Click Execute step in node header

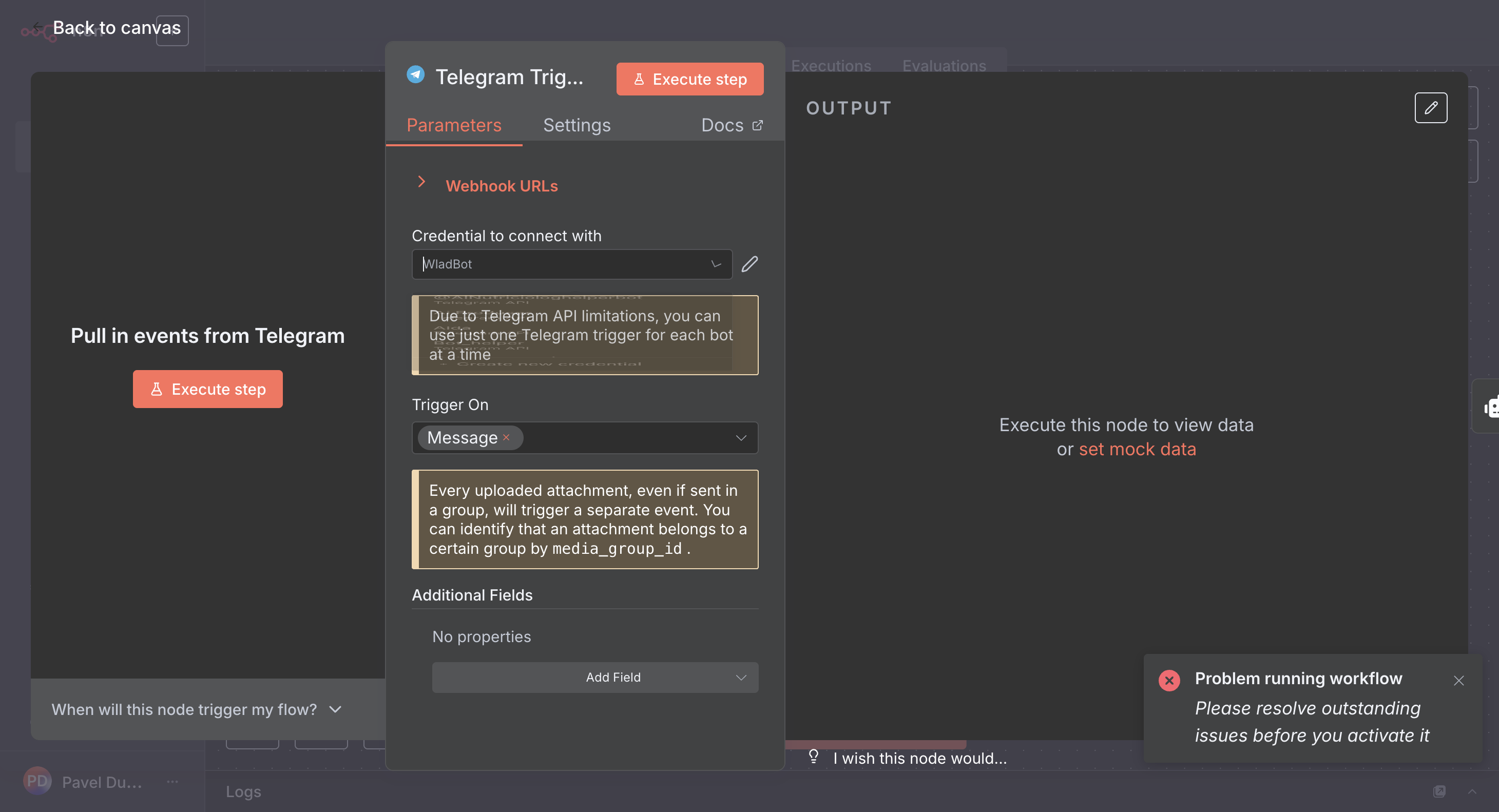click(x=689, y=79)
